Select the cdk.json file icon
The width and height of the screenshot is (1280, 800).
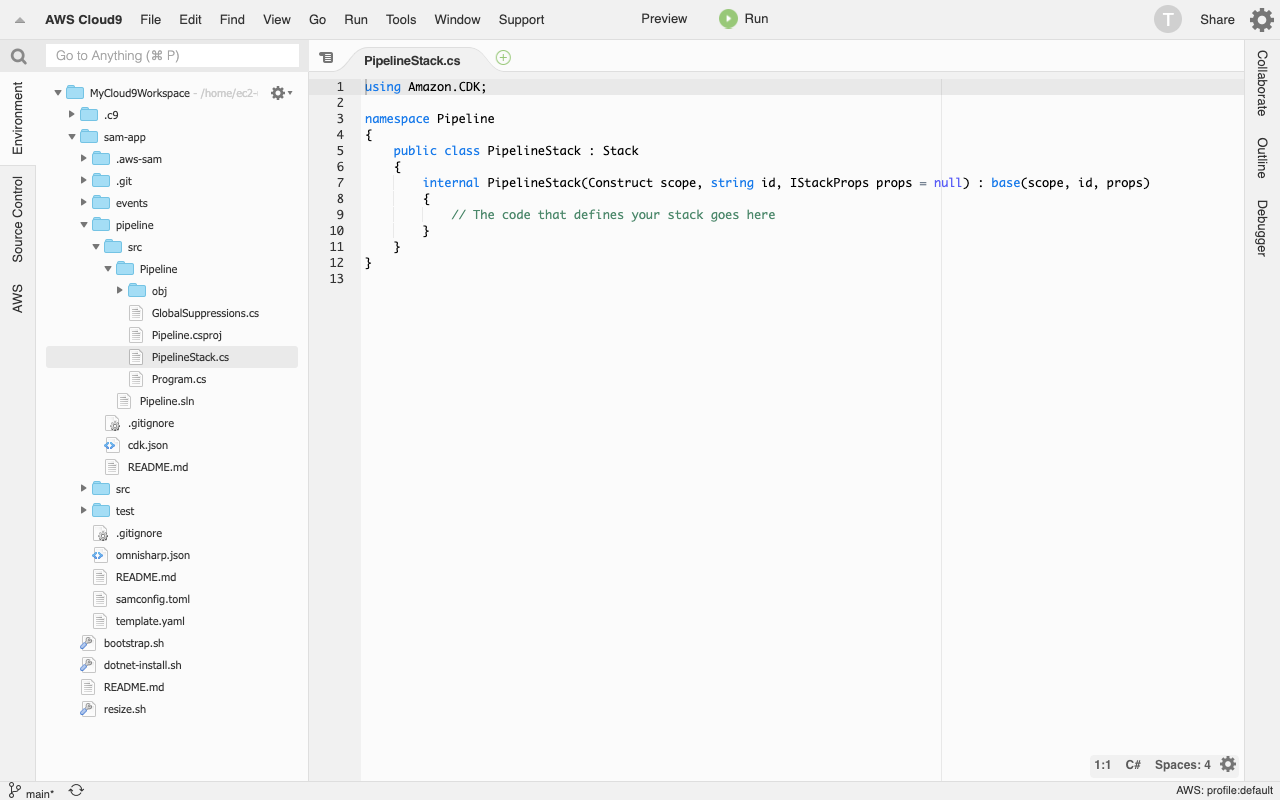tap(112, 445)
